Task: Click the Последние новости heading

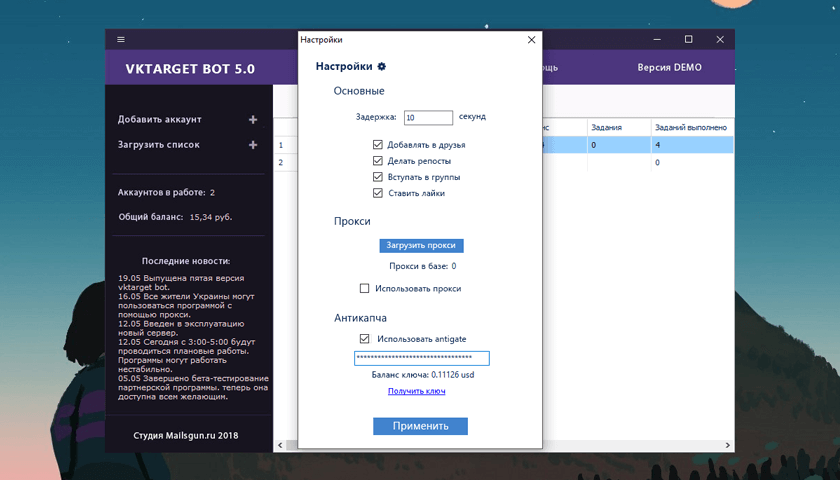Action: click(186, 261)
